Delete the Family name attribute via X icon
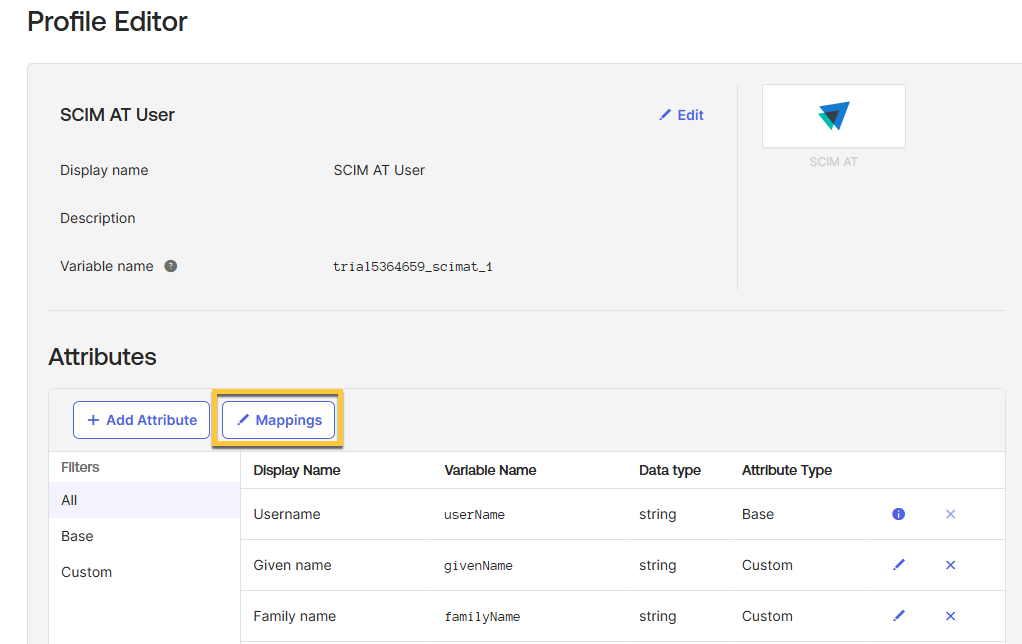1022x644 pixels. click(950, 615)
